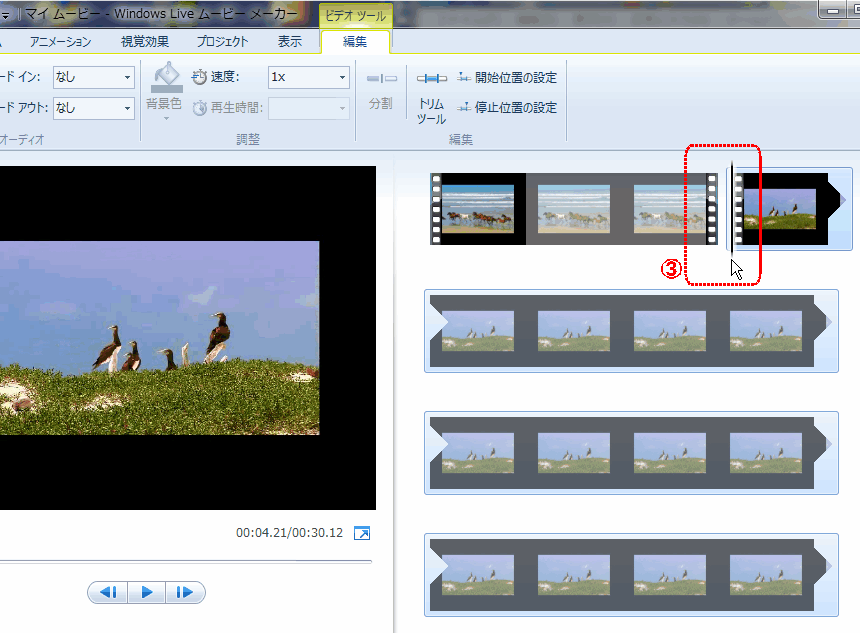860x633 pixels.
Task: Select the プロジェクト tab
Action: (222, 41)
